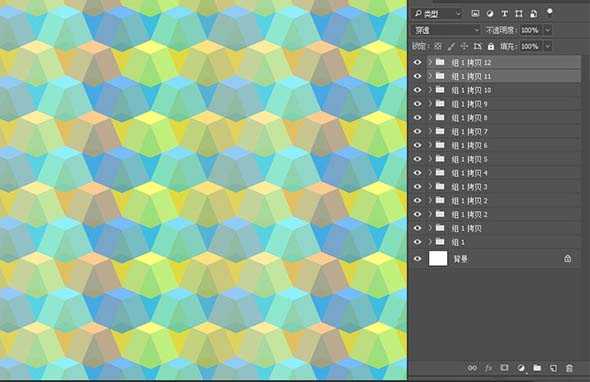590x382 pixels.
Task: Click the lock image pixels brush icon
Action: [x=451, y=46]
